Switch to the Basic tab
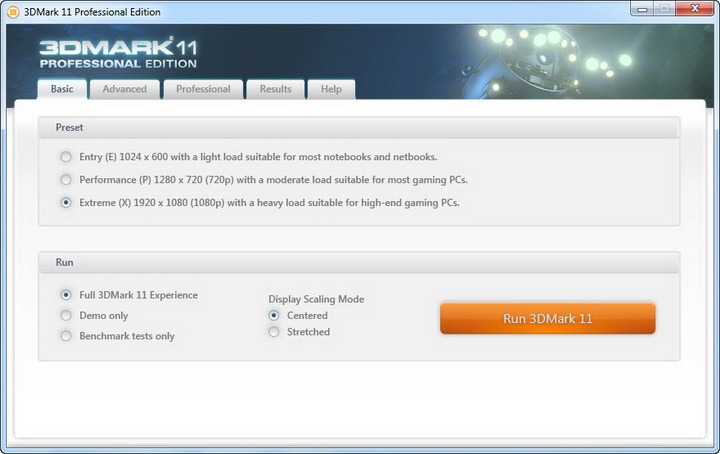This screenshot has height=454, width=720. coord(62,89)
